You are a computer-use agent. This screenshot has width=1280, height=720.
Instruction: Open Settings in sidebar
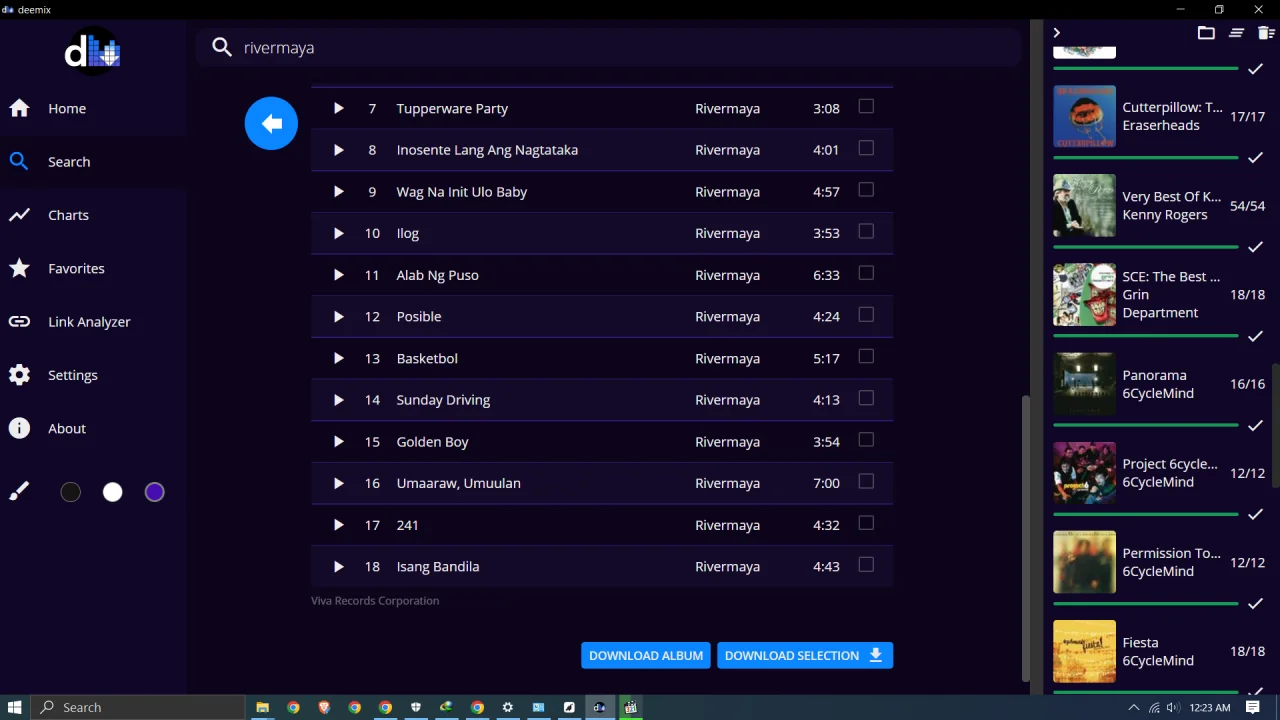(93, 375)
